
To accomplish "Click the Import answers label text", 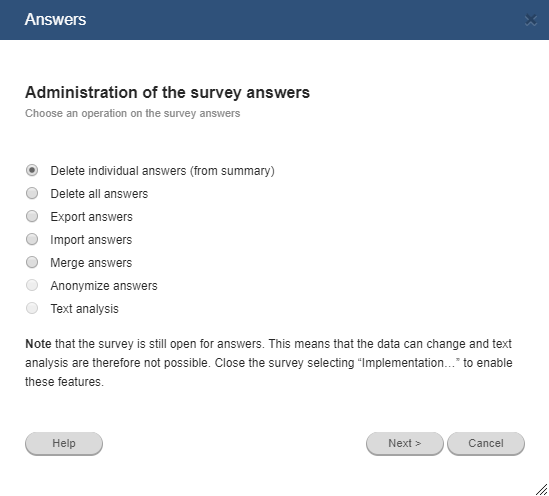I will click(x=91, y=240).
